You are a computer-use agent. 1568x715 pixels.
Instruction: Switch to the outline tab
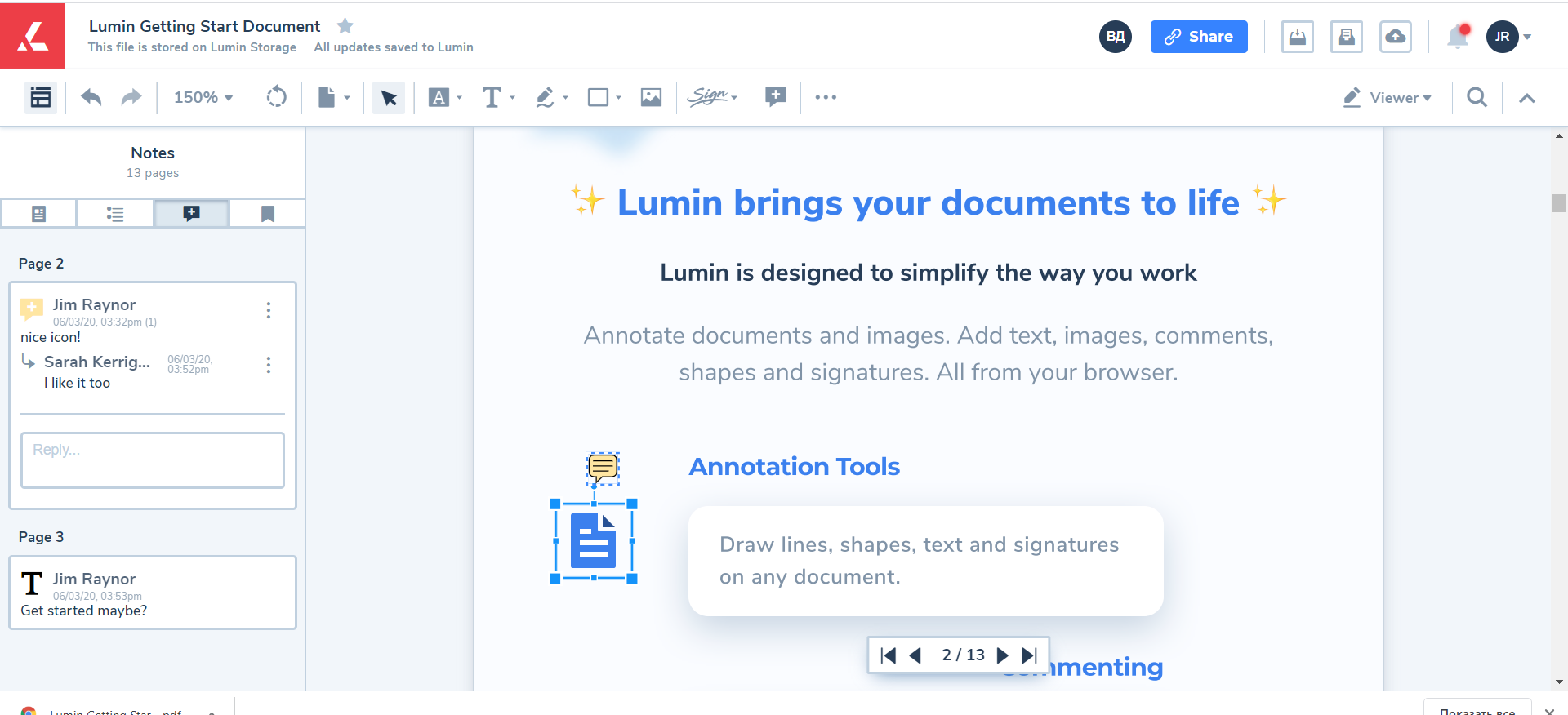coord(115,213)
